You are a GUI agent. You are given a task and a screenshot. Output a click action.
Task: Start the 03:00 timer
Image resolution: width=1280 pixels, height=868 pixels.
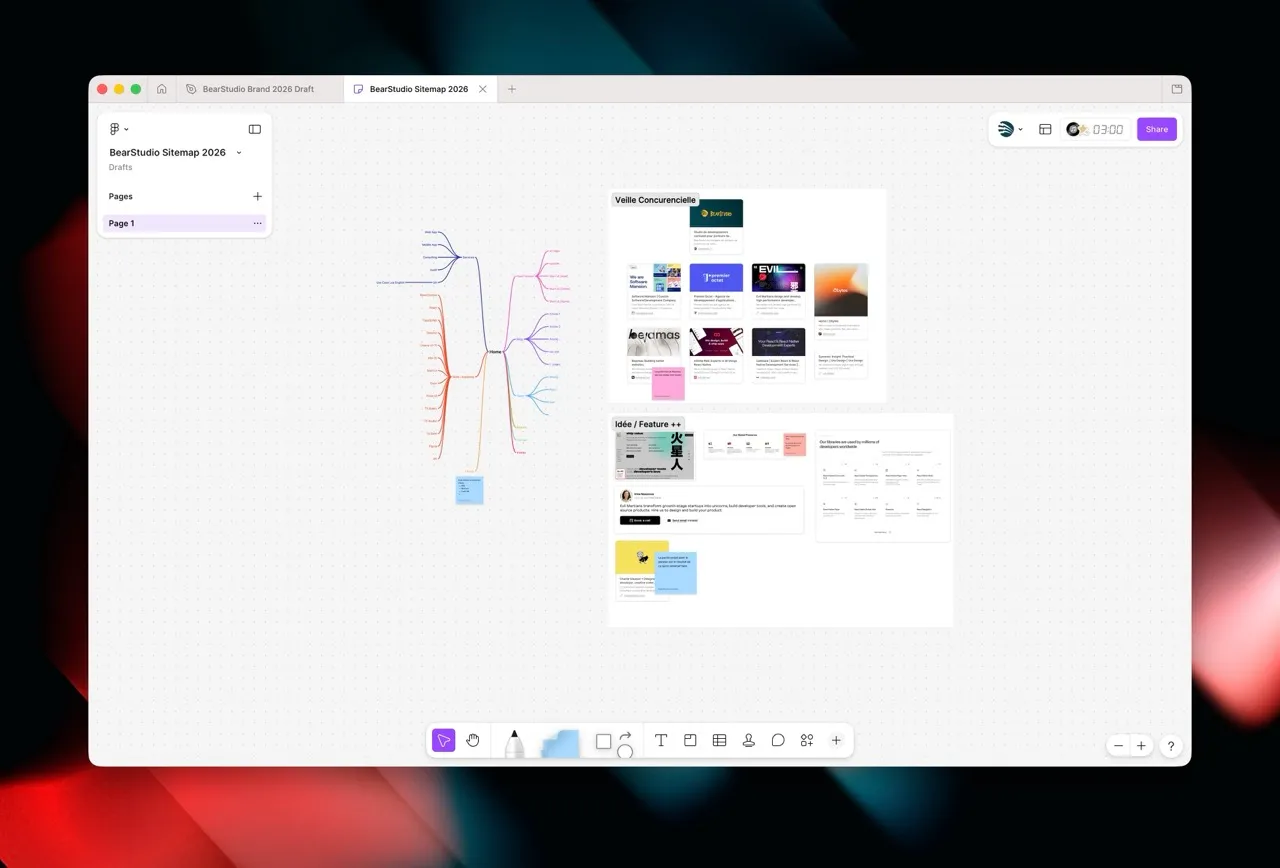(x=1095, y=129)
